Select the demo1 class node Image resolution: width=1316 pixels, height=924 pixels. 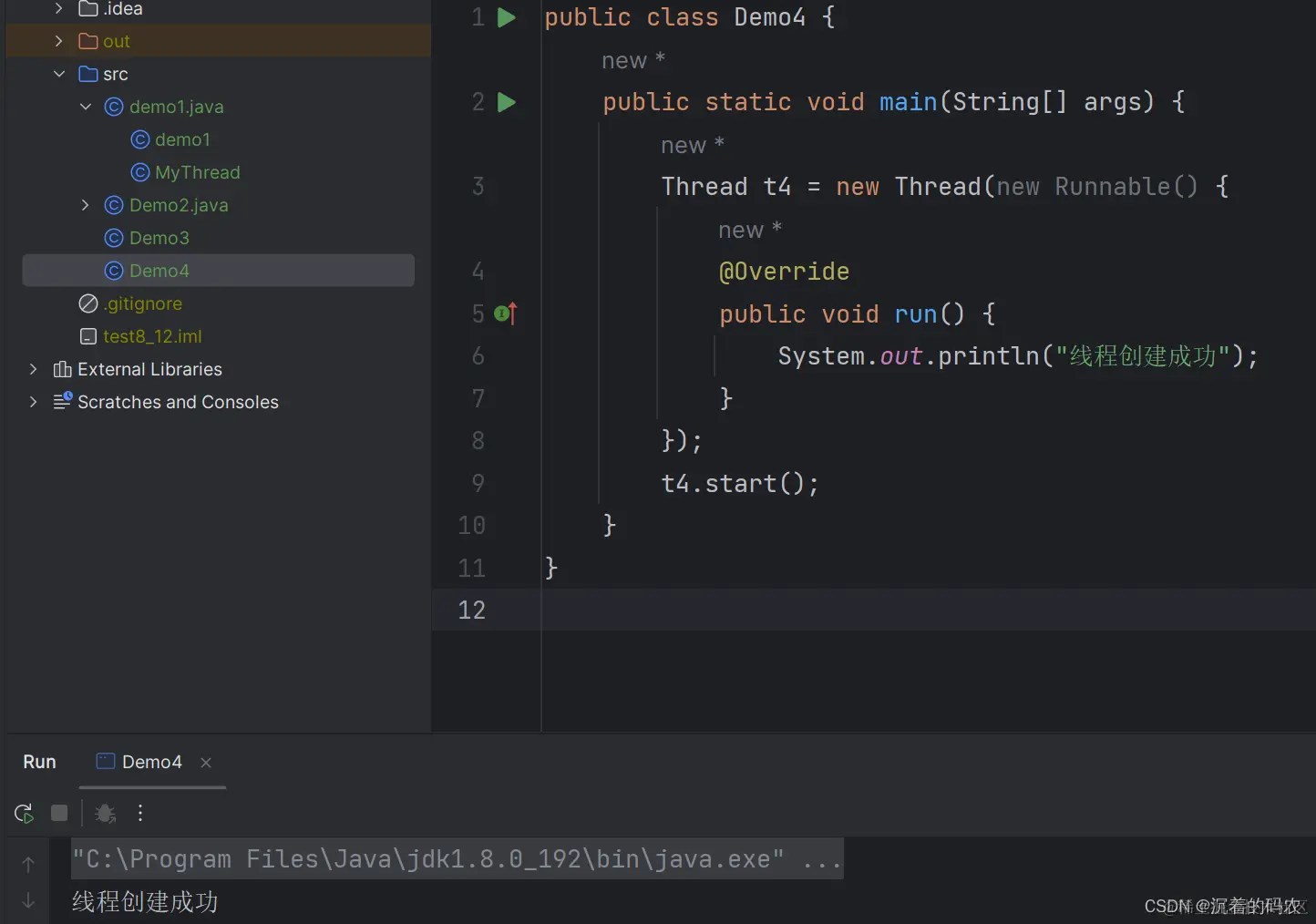click(x=182, y=139)
